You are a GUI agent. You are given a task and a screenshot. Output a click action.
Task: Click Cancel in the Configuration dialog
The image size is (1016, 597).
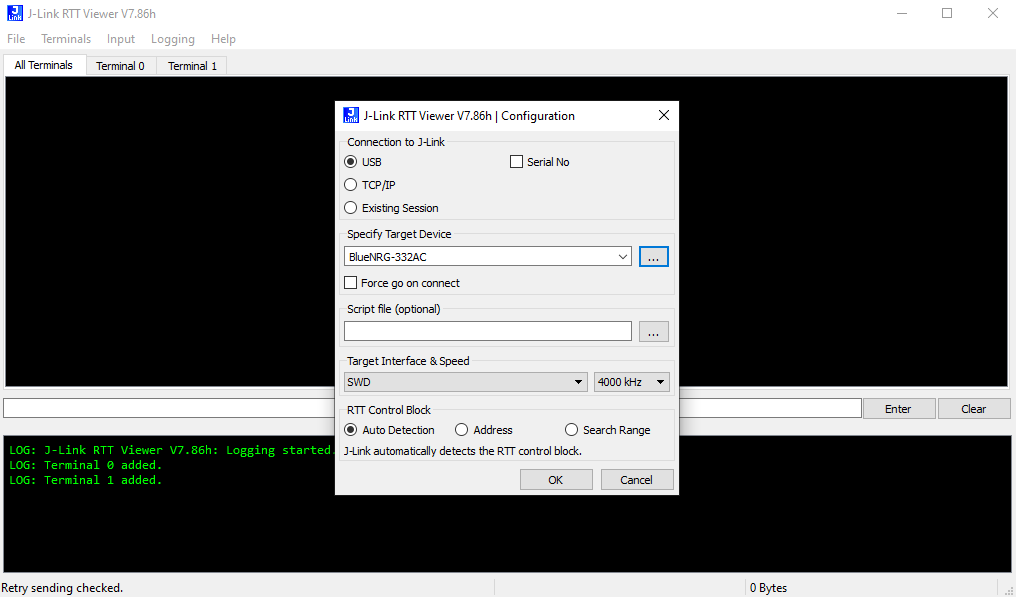click(637, 480)
